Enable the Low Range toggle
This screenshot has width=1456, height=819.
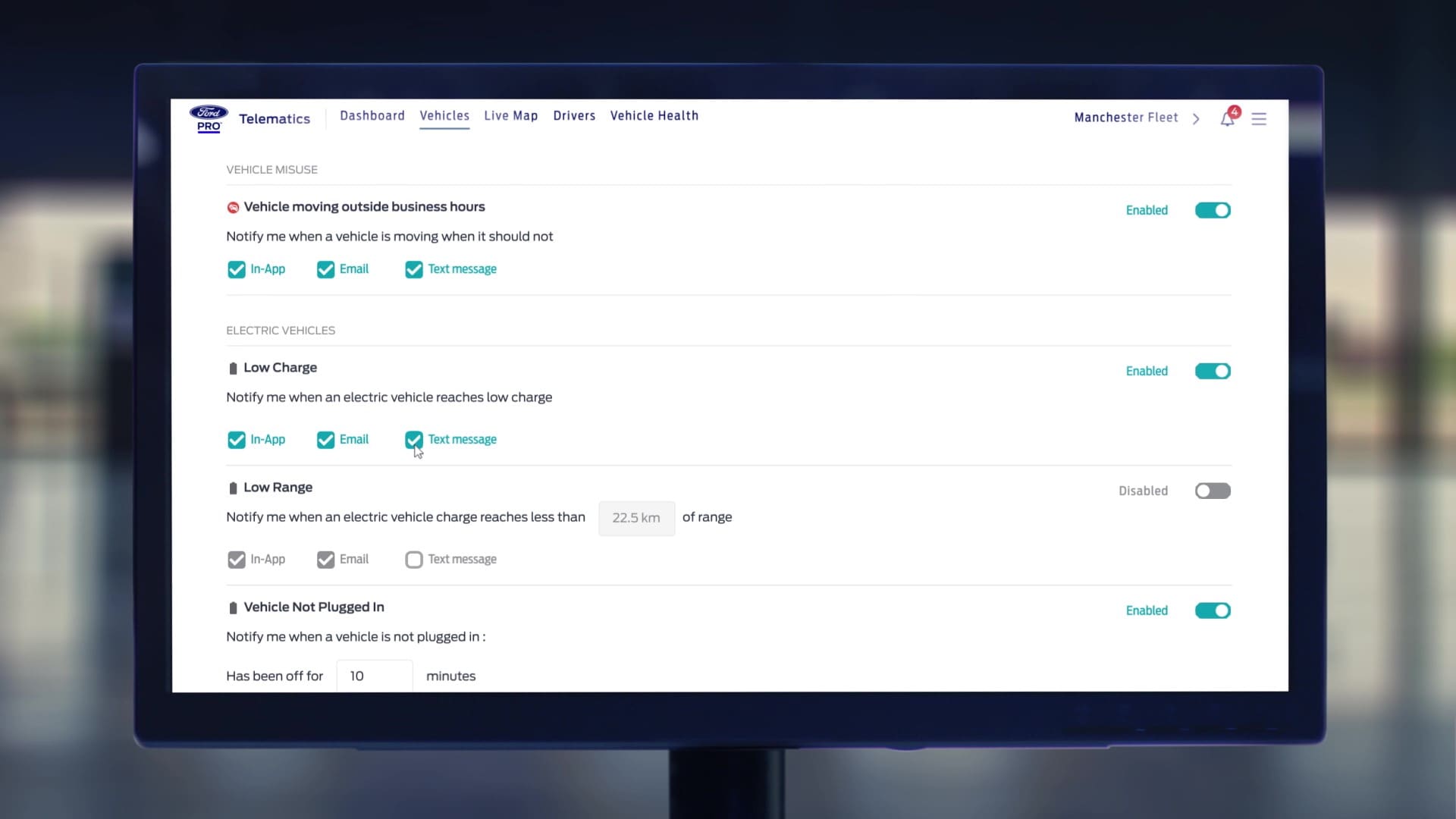coord(1213,491)
